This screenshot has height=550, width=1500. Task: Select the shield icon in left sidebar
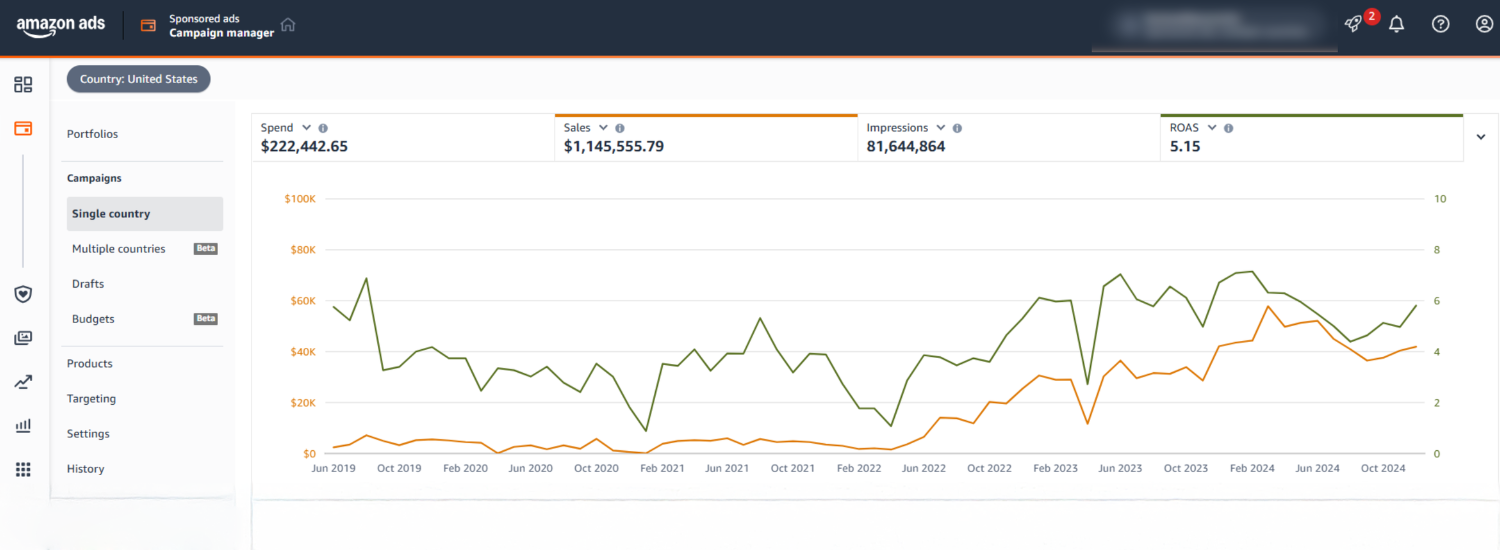[23, 294]
